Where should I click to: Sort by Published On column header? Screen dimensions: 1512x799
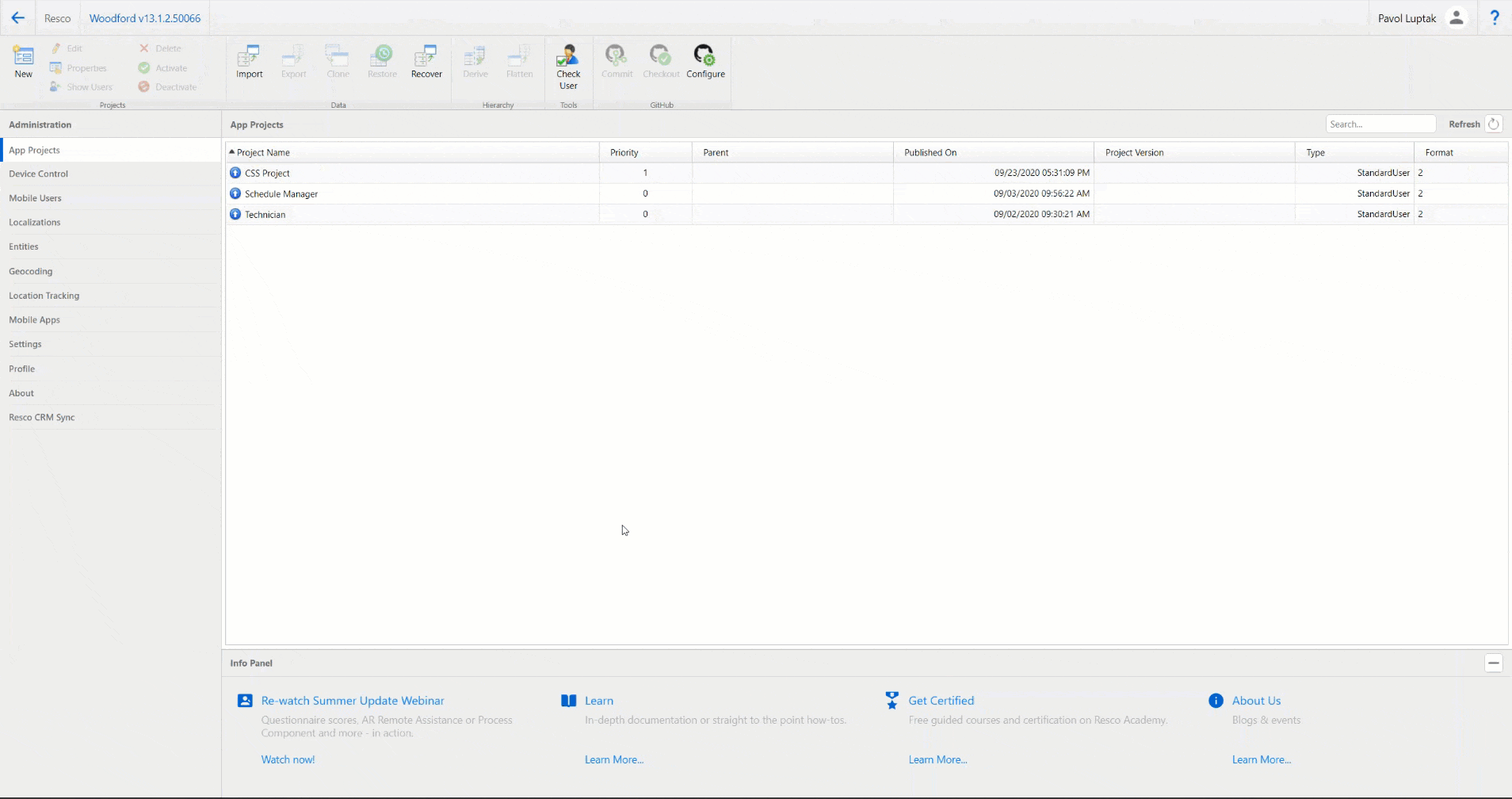coord(994,152)
